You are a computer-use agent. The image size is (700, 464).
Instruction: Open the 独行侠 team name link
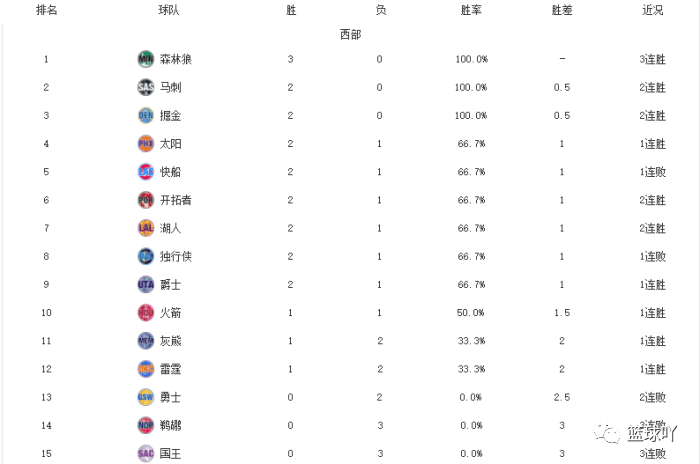tap(176, 256)
